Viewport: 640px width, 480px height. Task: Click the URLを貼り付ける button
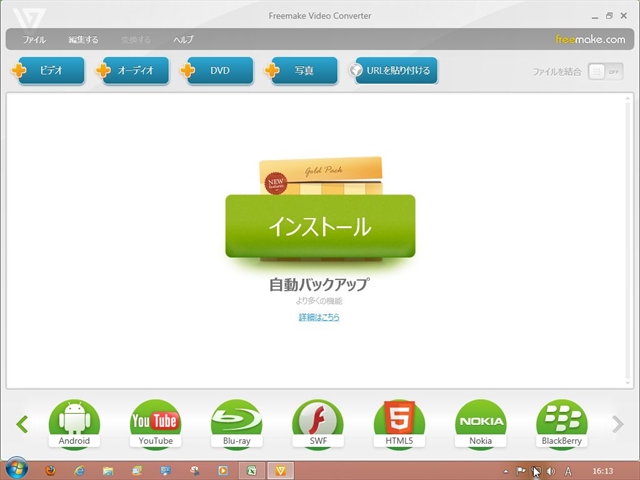393,71
